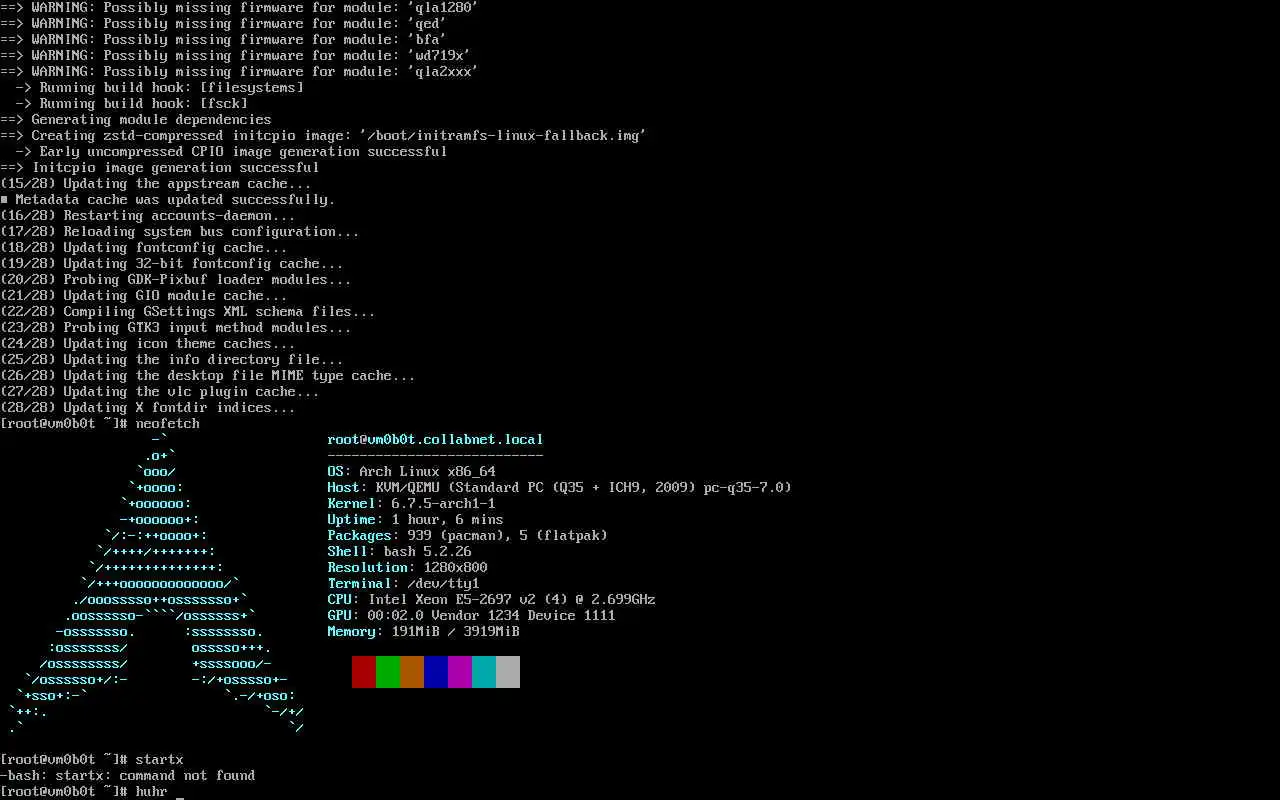Click the Arch Linux ASCII logo
Screen dimensions: 1280x800
pos(156,583)
